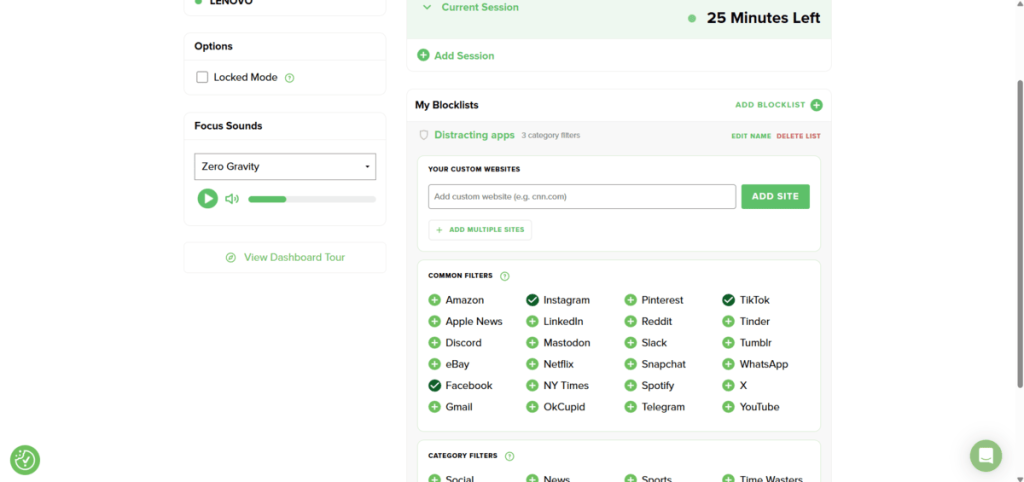The image size is (1024, 482).
Task: Click ADD BLOCKLIST button
Action: (779, 105)
